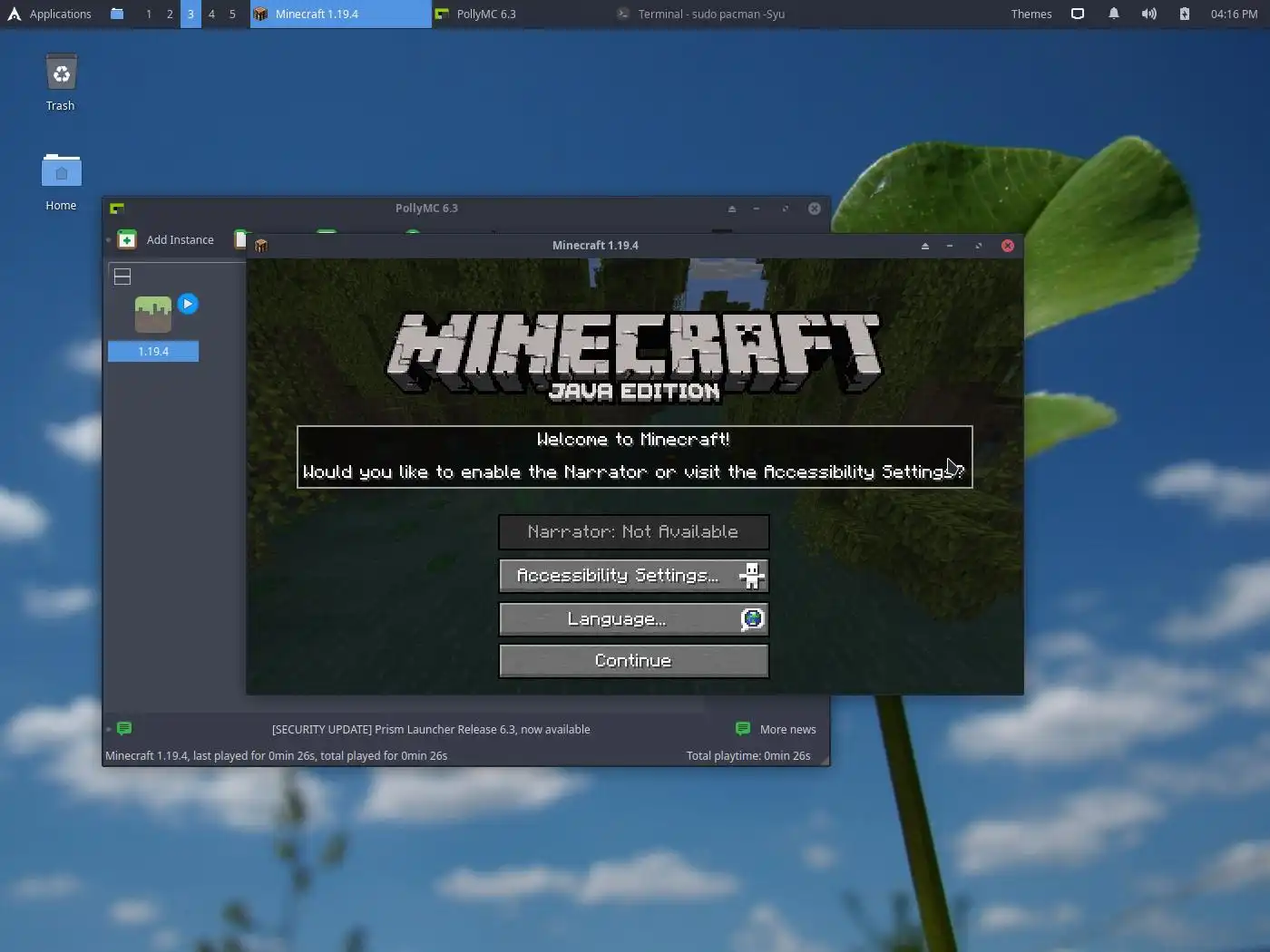The image size is (1270, 952).
Task: Switch to workspace 3
Action: point(190,14)
